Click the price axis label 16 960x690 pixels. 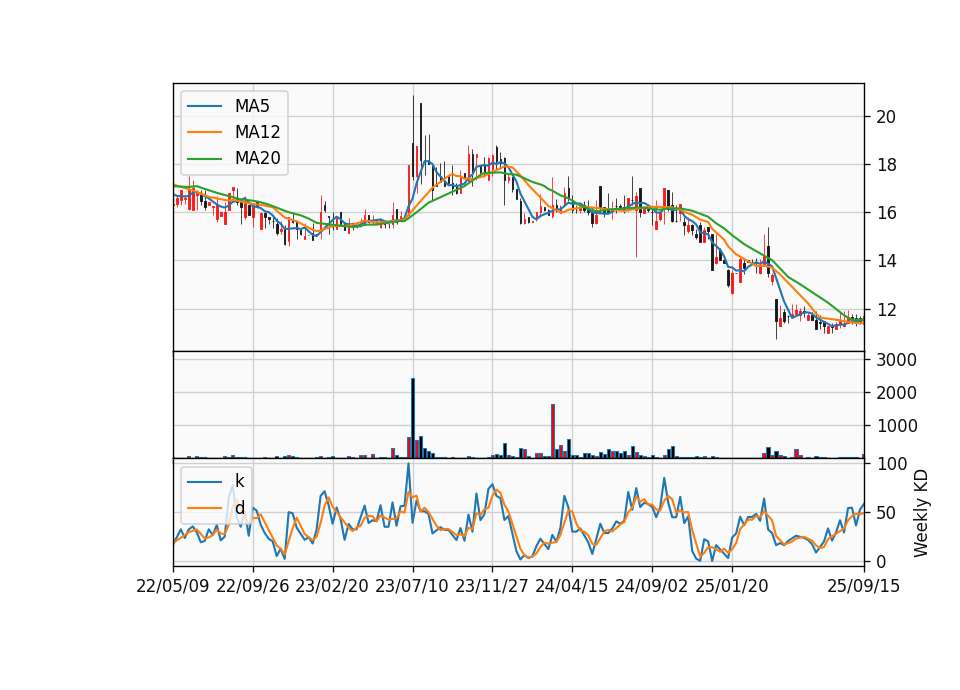[x=886, y=213]
